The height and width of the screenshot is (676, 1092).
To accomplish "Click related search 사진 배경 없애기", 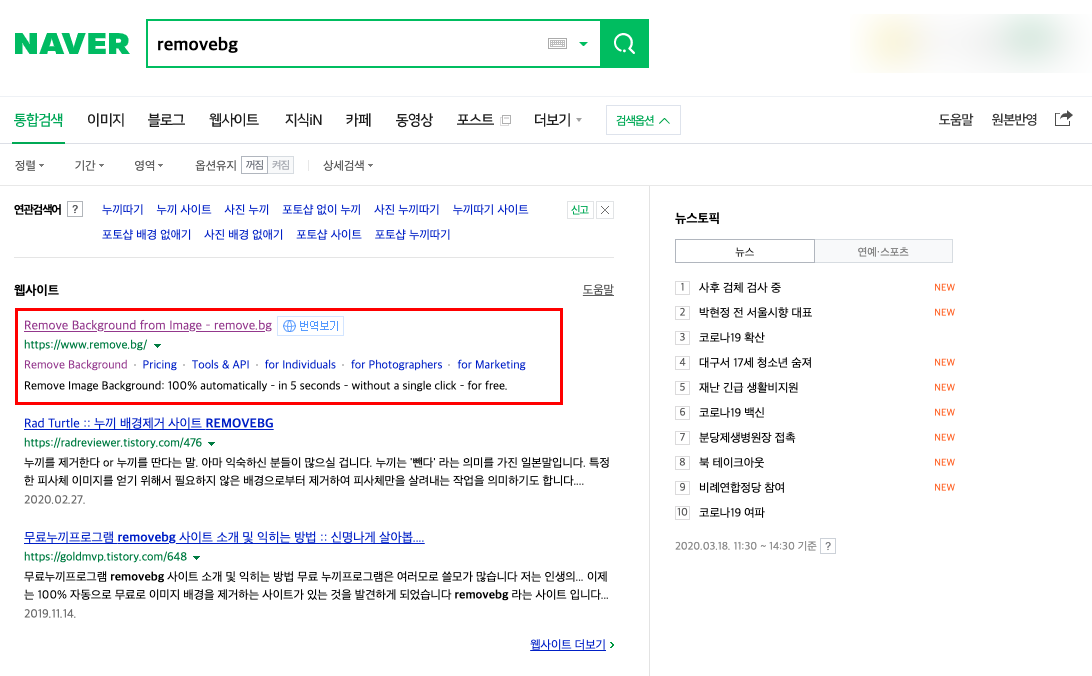I will [243, 235].
